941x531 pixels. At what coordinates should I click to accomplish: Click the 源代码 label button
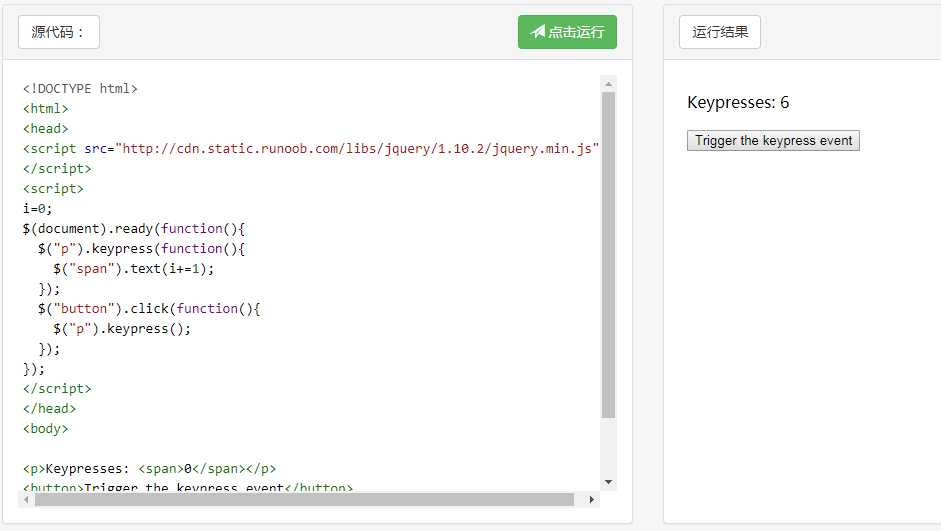[x=59, y=32]
